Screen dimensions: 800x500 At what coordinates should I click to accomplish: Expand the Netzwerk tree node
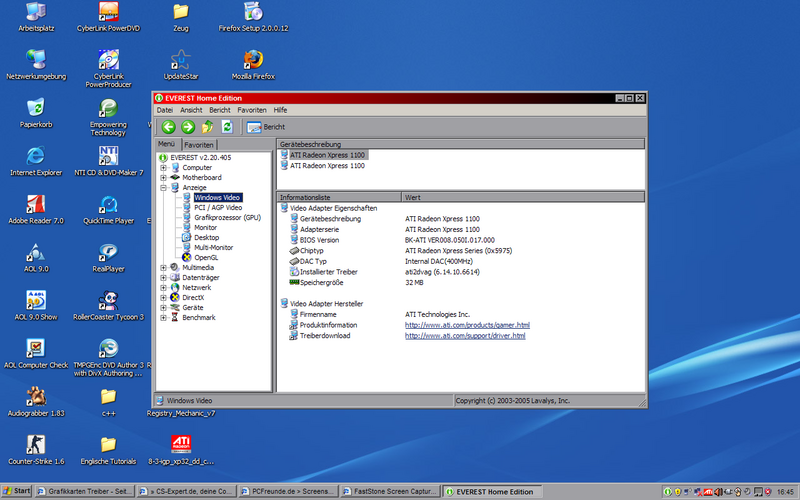tap(163, 288)
